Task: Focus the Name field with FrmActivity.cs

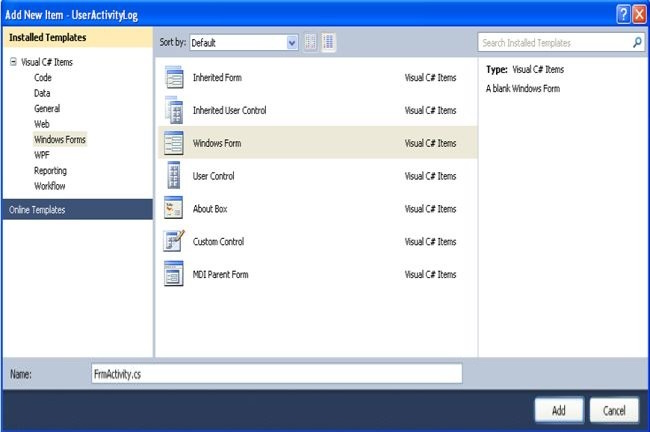Action: click(276, 374)
